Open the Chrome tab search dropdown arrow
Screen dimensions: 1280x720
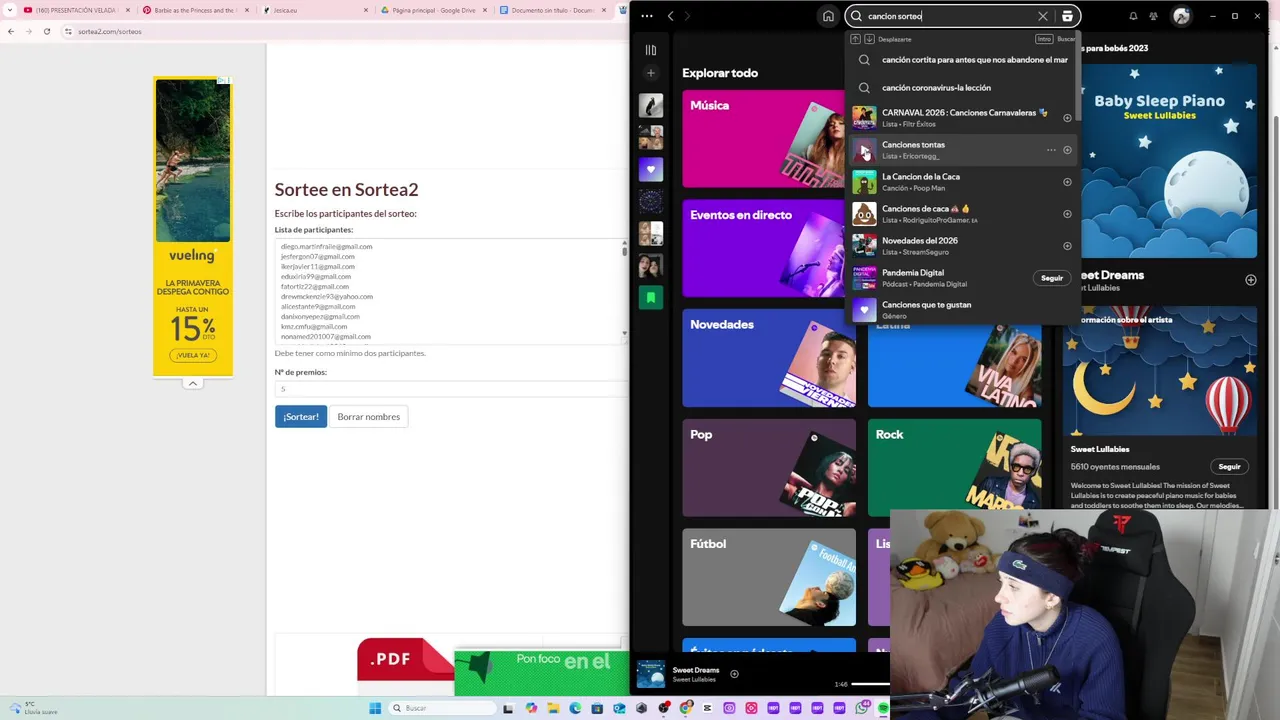click(x=9, y=10)
